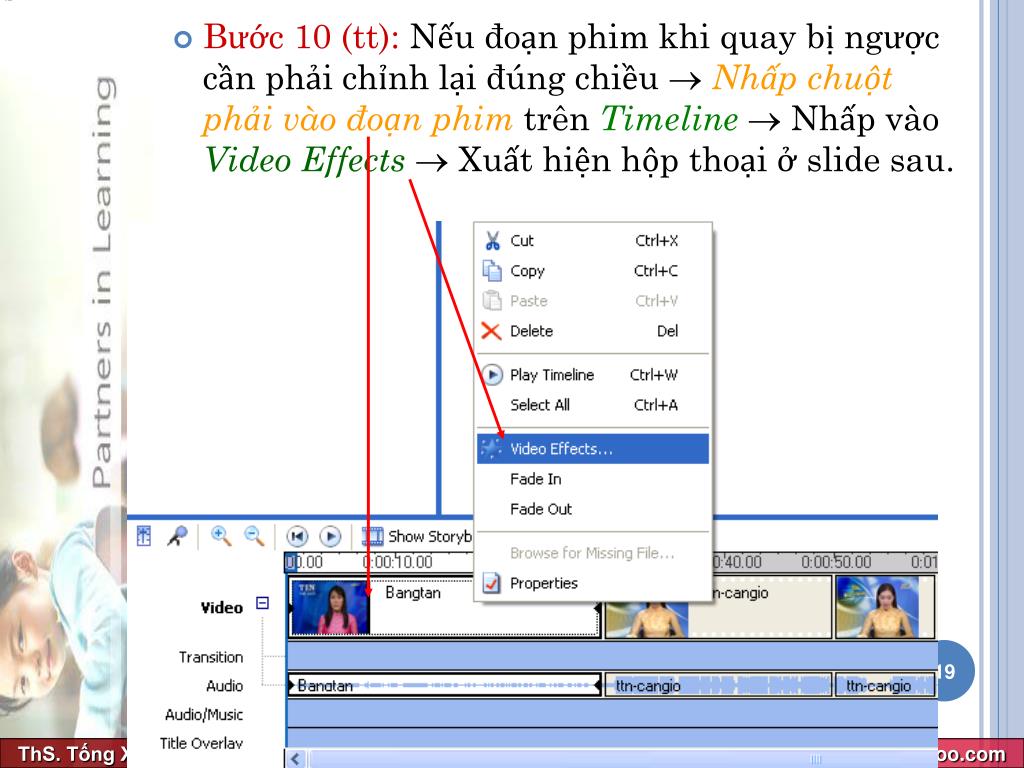Click the Audio track label
The height and width of the screenshot is (768, 1024).
225,686
